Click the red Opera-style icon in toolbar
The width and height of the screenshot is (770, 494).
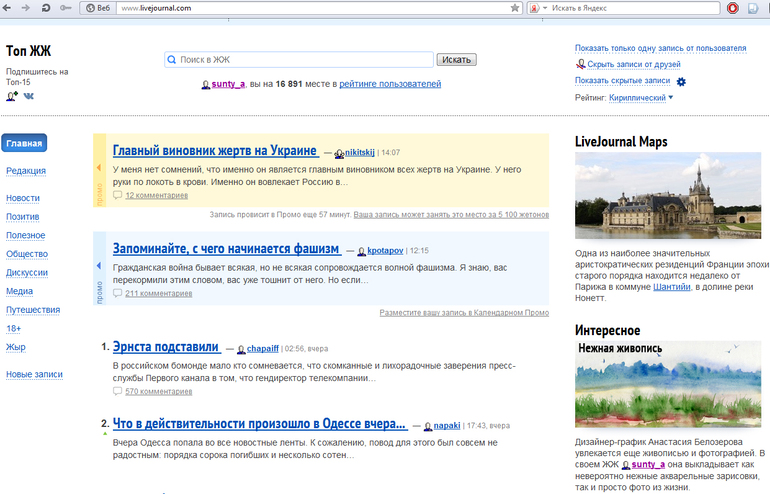[733, 8]
